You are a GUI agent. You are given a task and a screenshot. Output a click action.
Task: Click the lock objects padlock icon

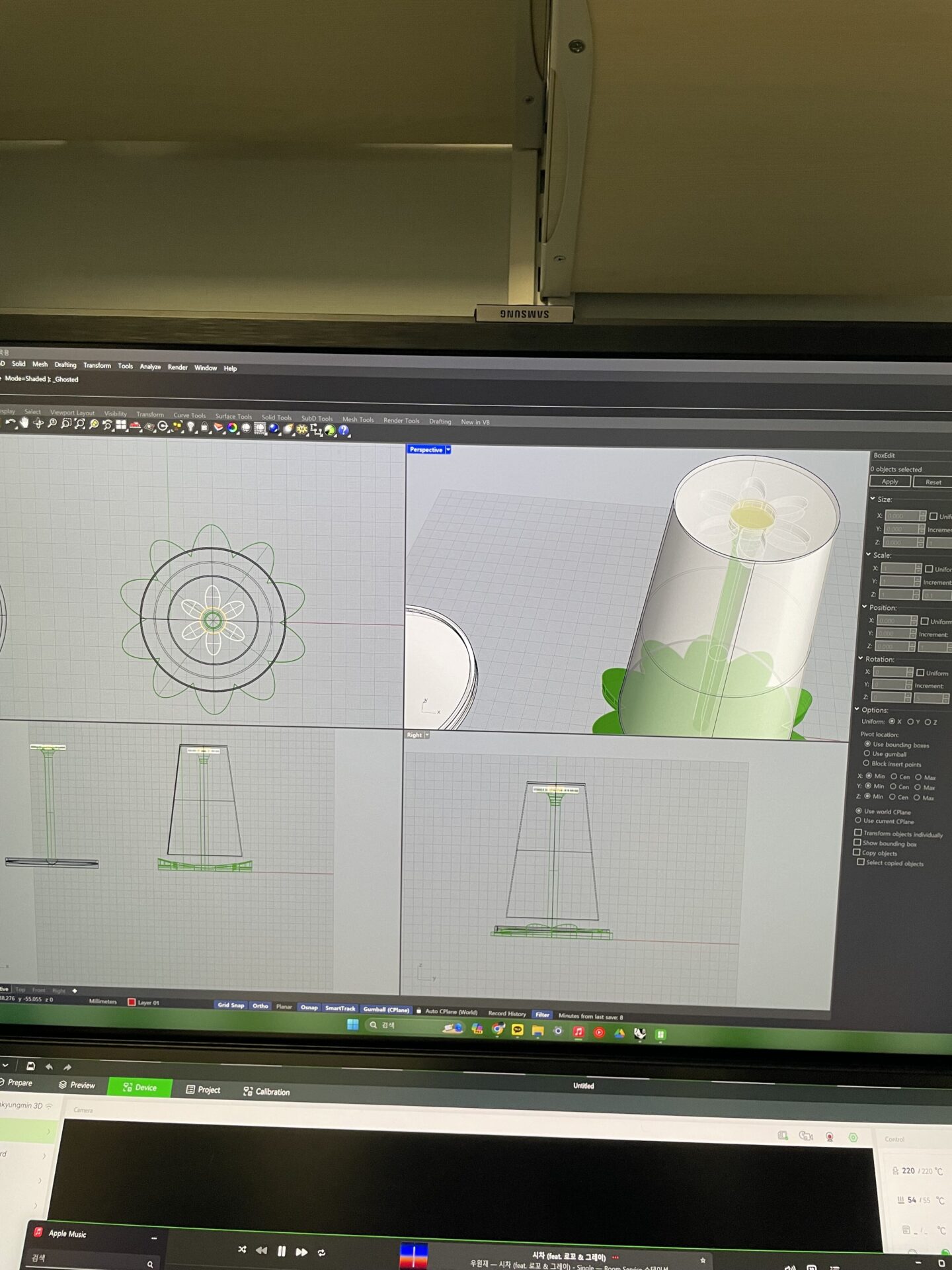click(x=204, y=427)
